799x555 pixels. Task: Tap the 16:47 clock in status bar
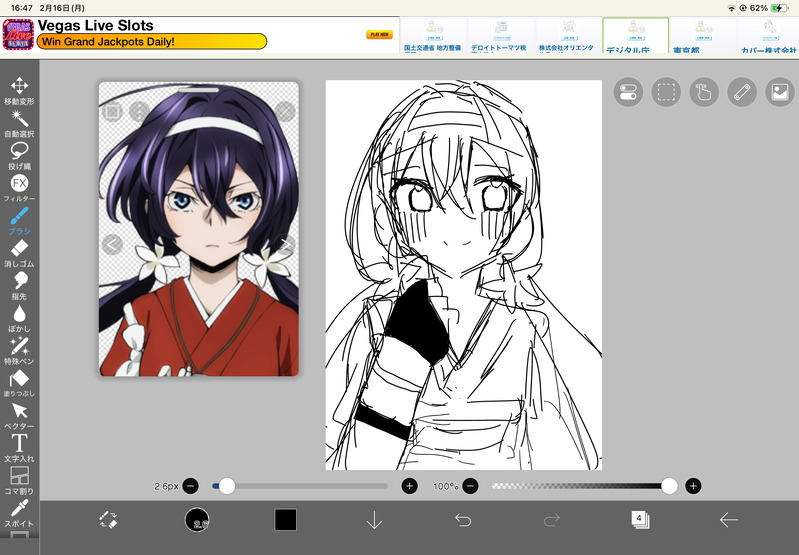tap(22, 8)
